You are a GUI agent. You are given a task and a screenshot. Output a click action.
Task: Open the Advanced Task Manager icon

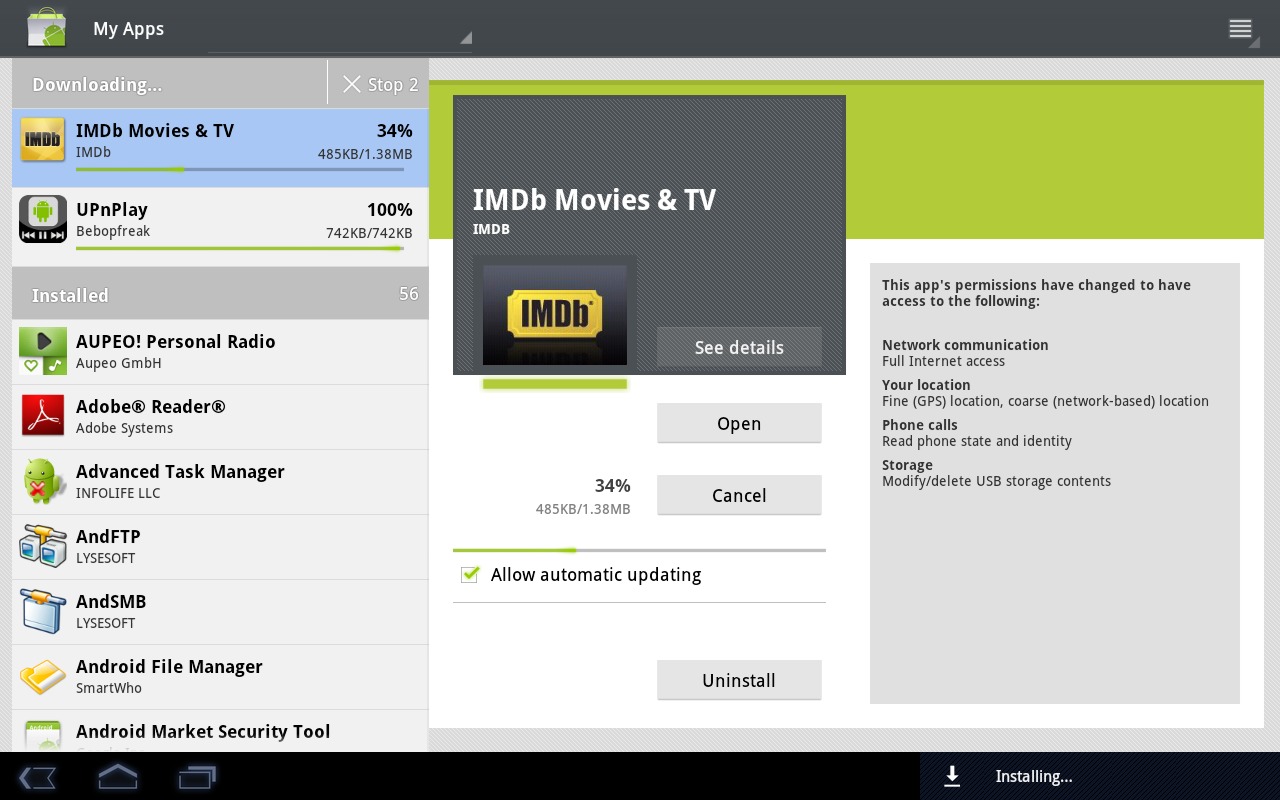[x=43, y=481]
